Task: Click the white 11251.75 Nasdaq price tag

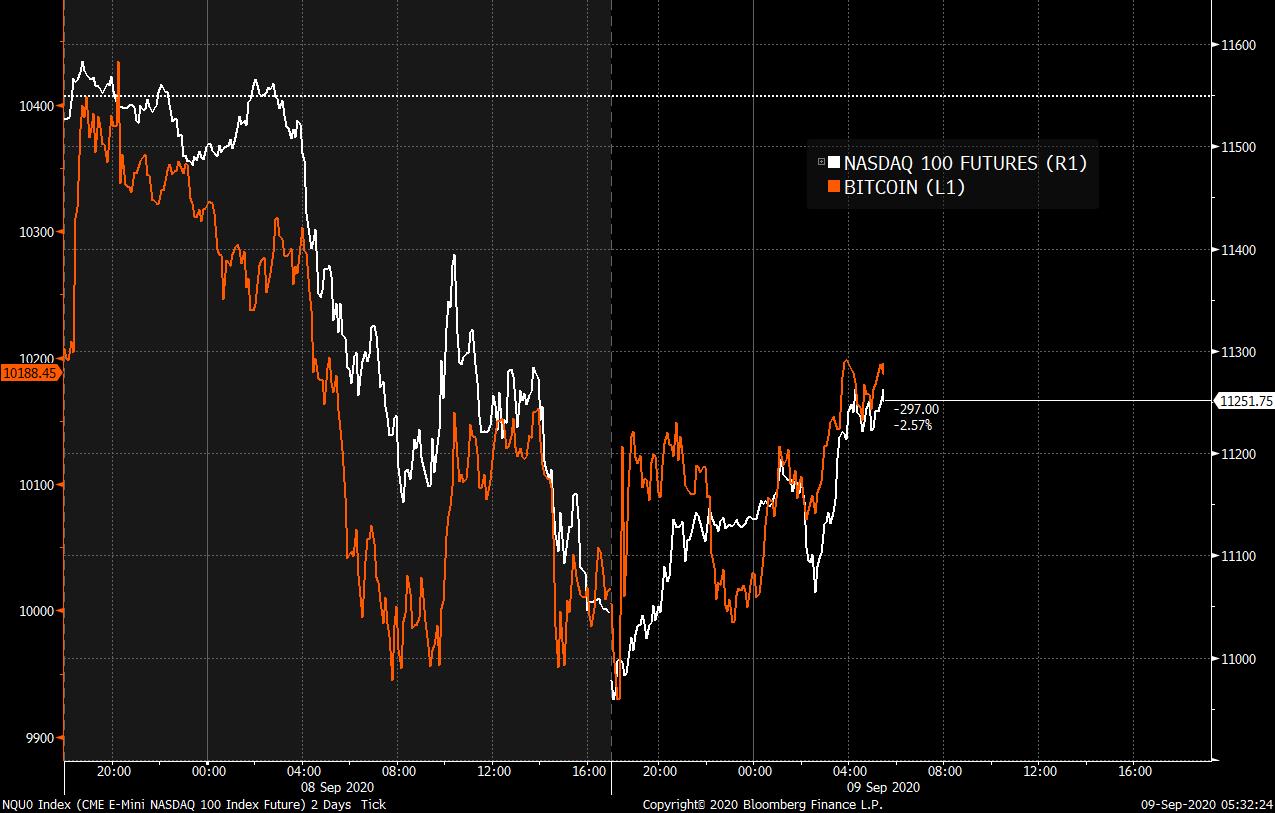Action: (1244, 401)
